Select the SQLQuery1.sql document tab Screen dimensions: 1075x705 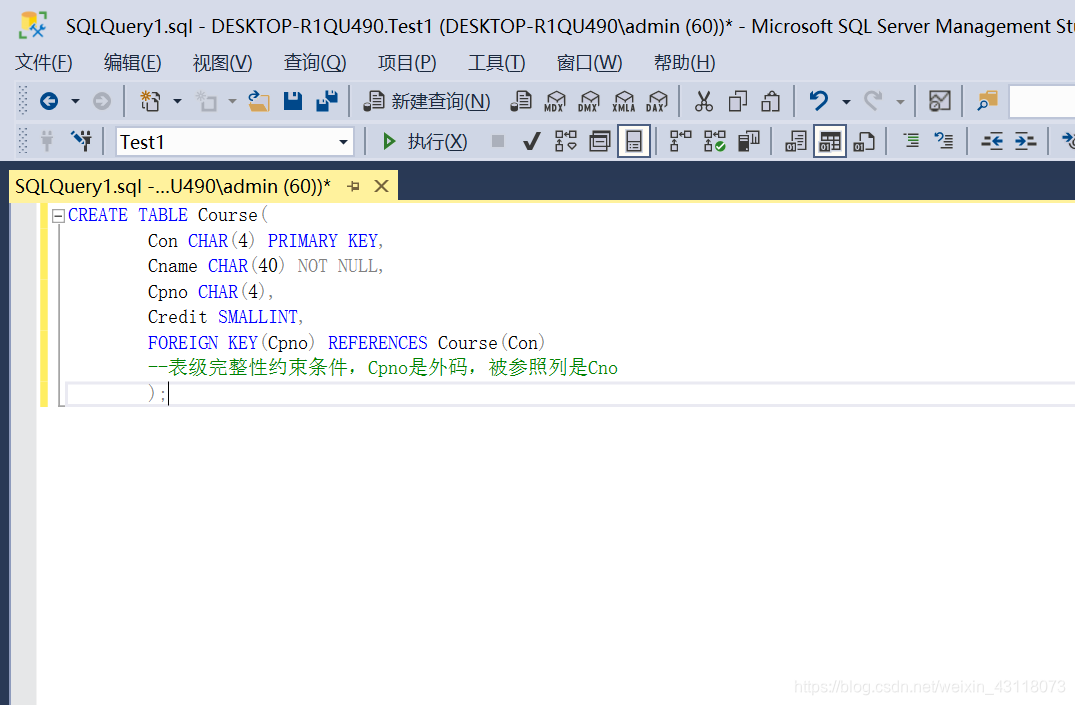point(173,187)
